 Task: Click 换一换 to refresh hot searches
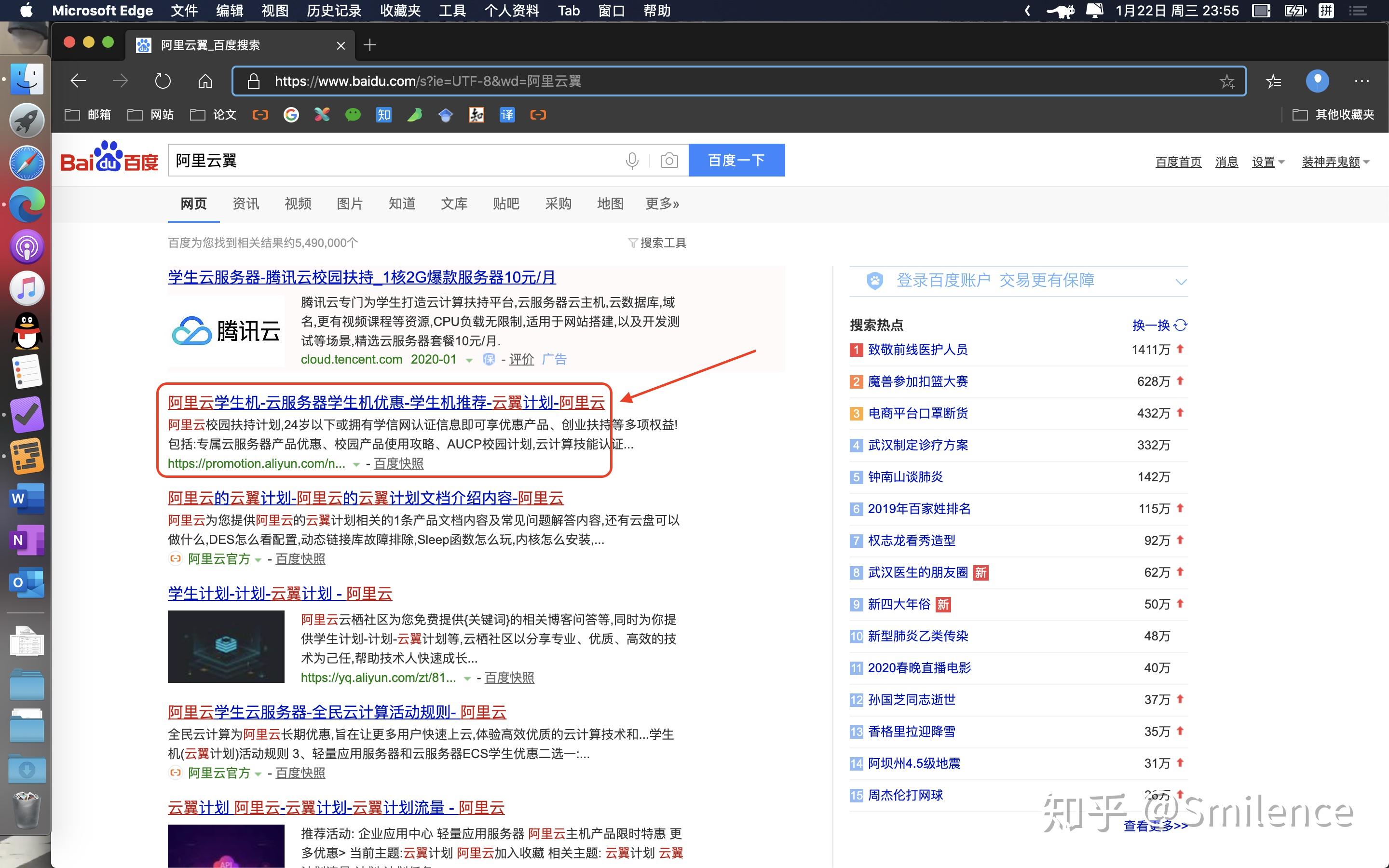point(1159,325)
